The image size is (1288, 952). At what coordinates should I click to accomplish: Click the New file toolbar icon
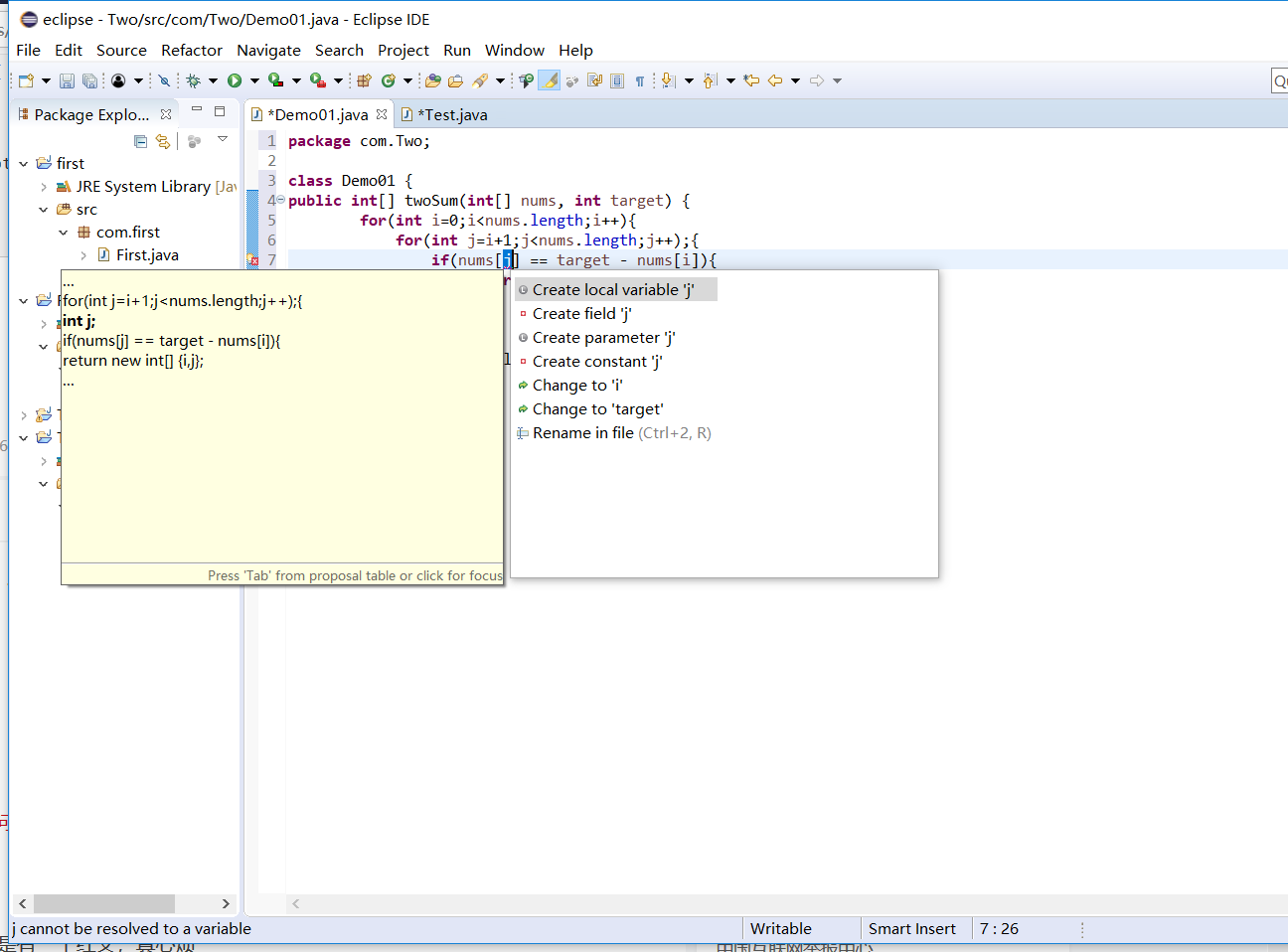pyautogui.click(x=27, y=80)
